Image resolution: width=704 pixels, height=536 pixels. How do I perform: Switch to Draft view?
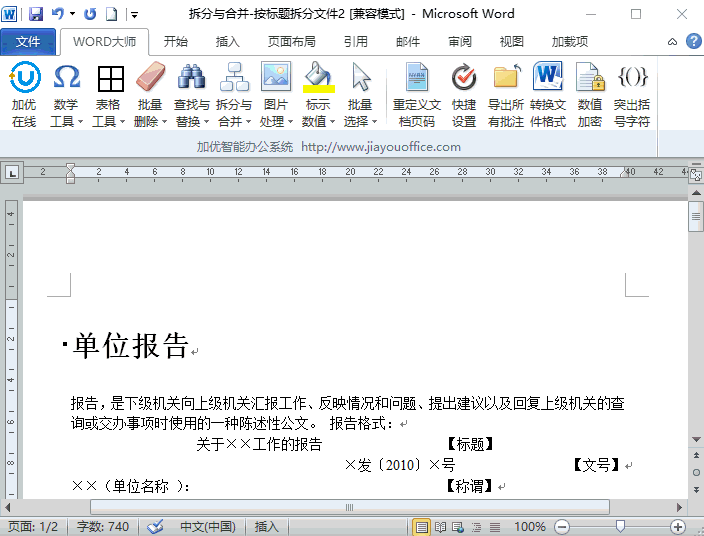(495, 527)
